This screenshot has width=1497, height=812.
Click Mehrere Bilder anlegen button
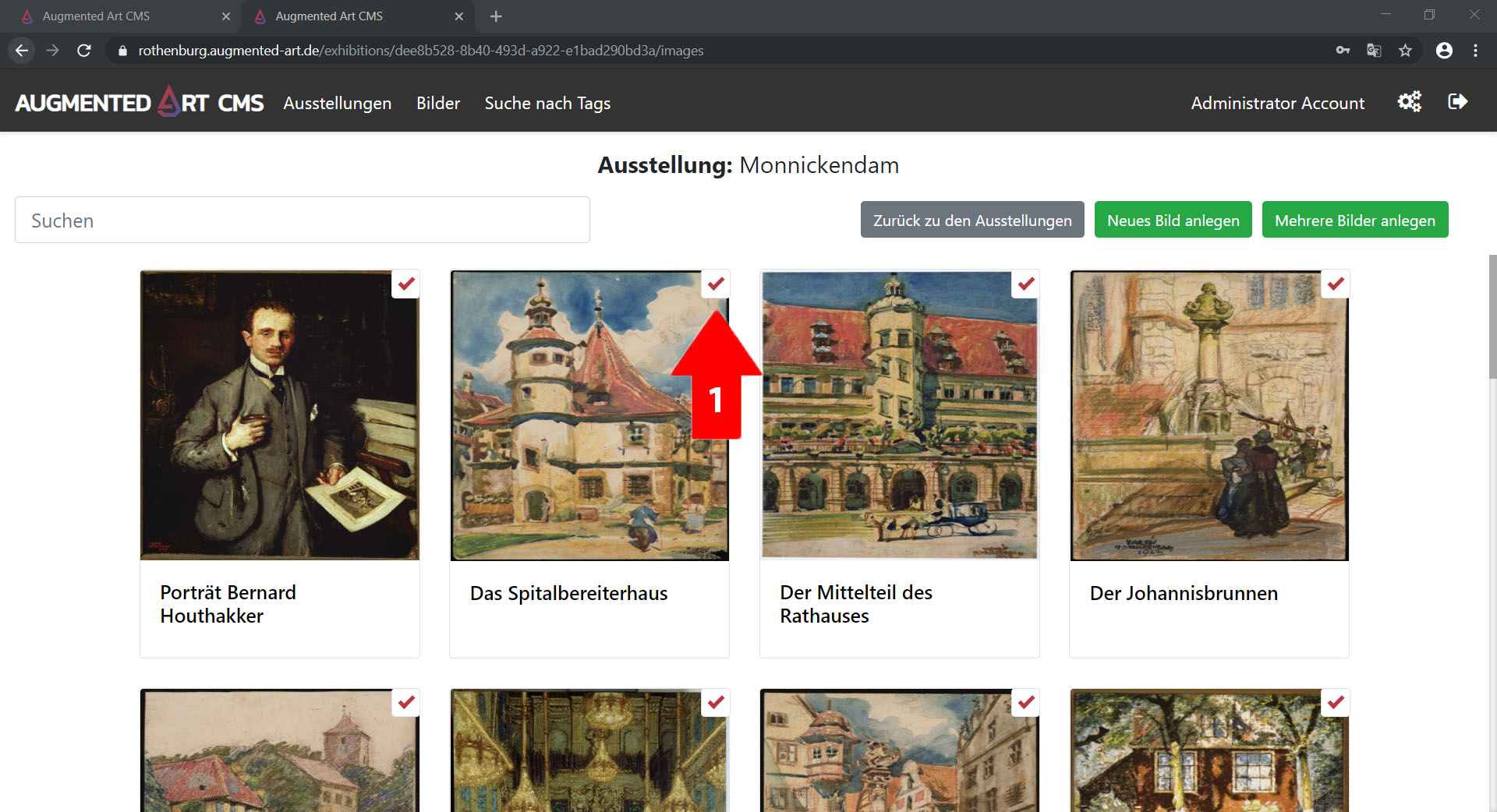click(x=1355, y=220)
